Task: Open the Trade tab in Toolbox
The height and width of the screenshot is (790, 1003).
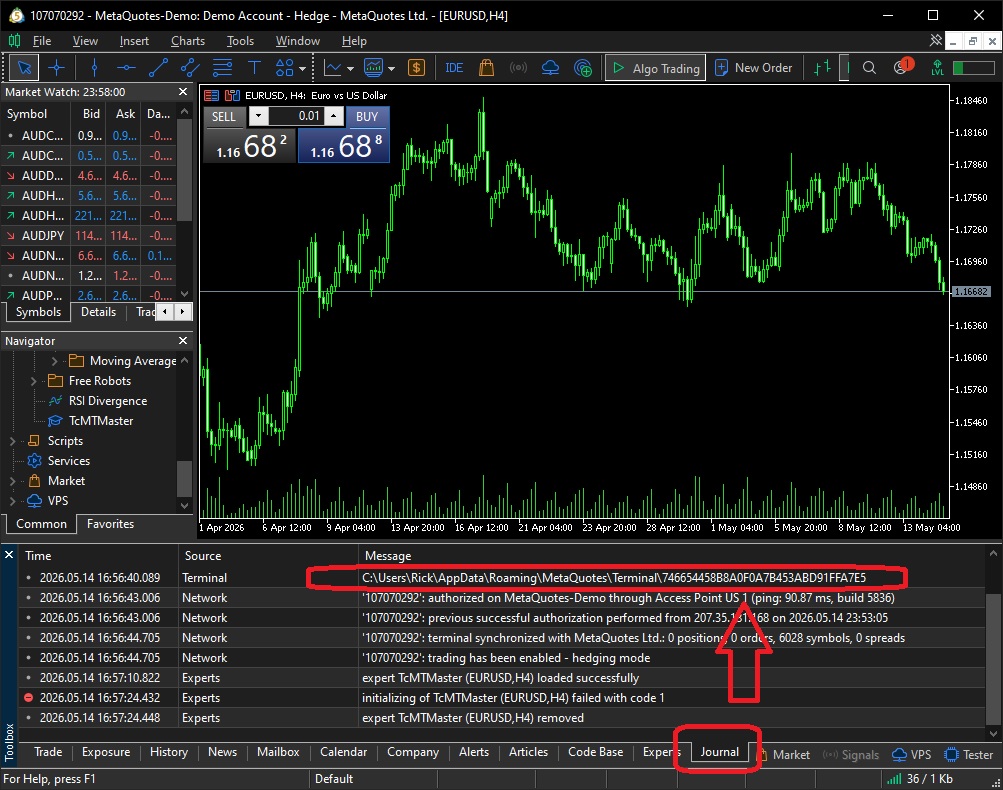Action: (x=48, y=752)
